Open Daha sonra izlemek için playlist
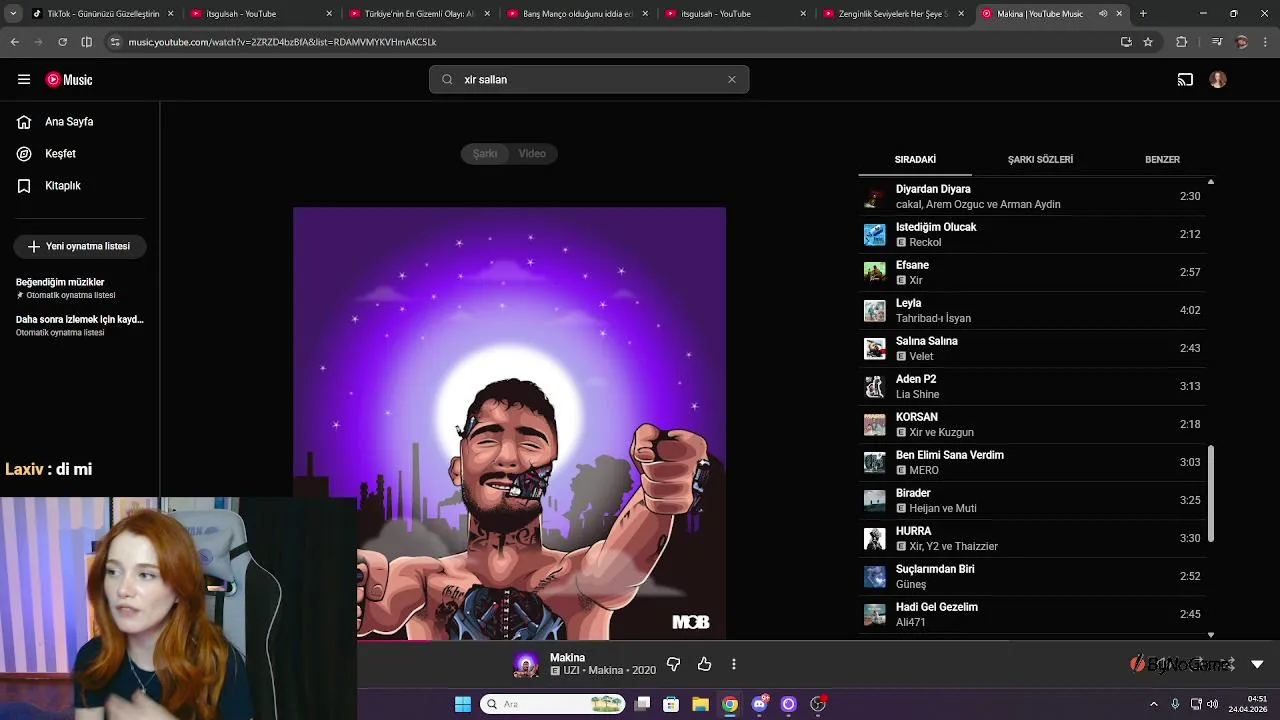The height and width of the screenshot is (720, 1280). (x=80, y=325)
